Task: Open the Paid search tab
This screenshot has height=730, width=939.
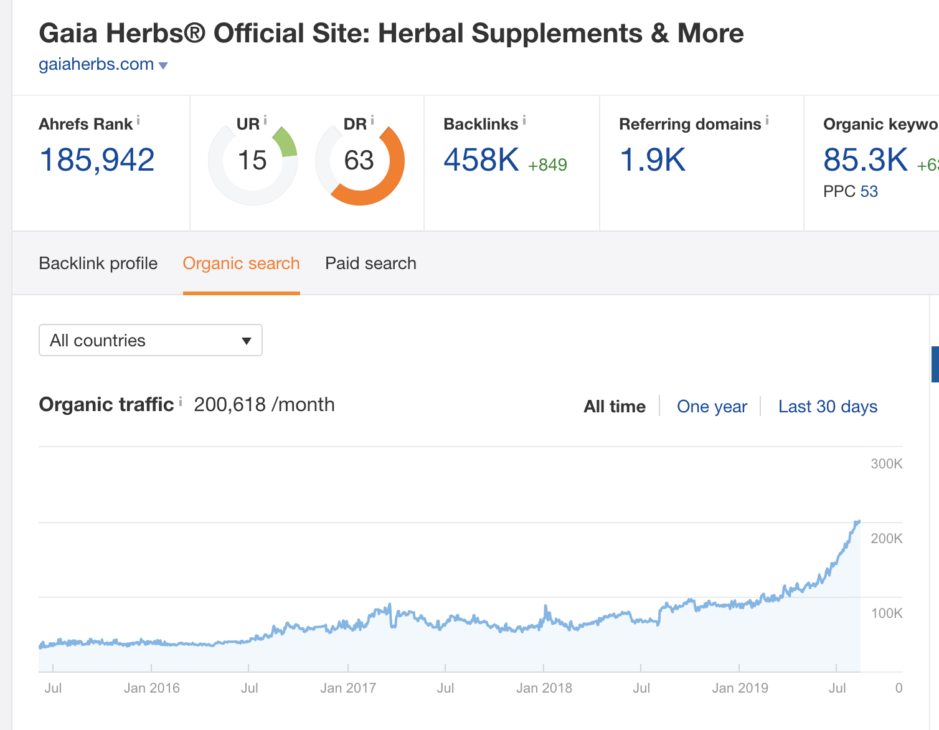Action: 371,263
